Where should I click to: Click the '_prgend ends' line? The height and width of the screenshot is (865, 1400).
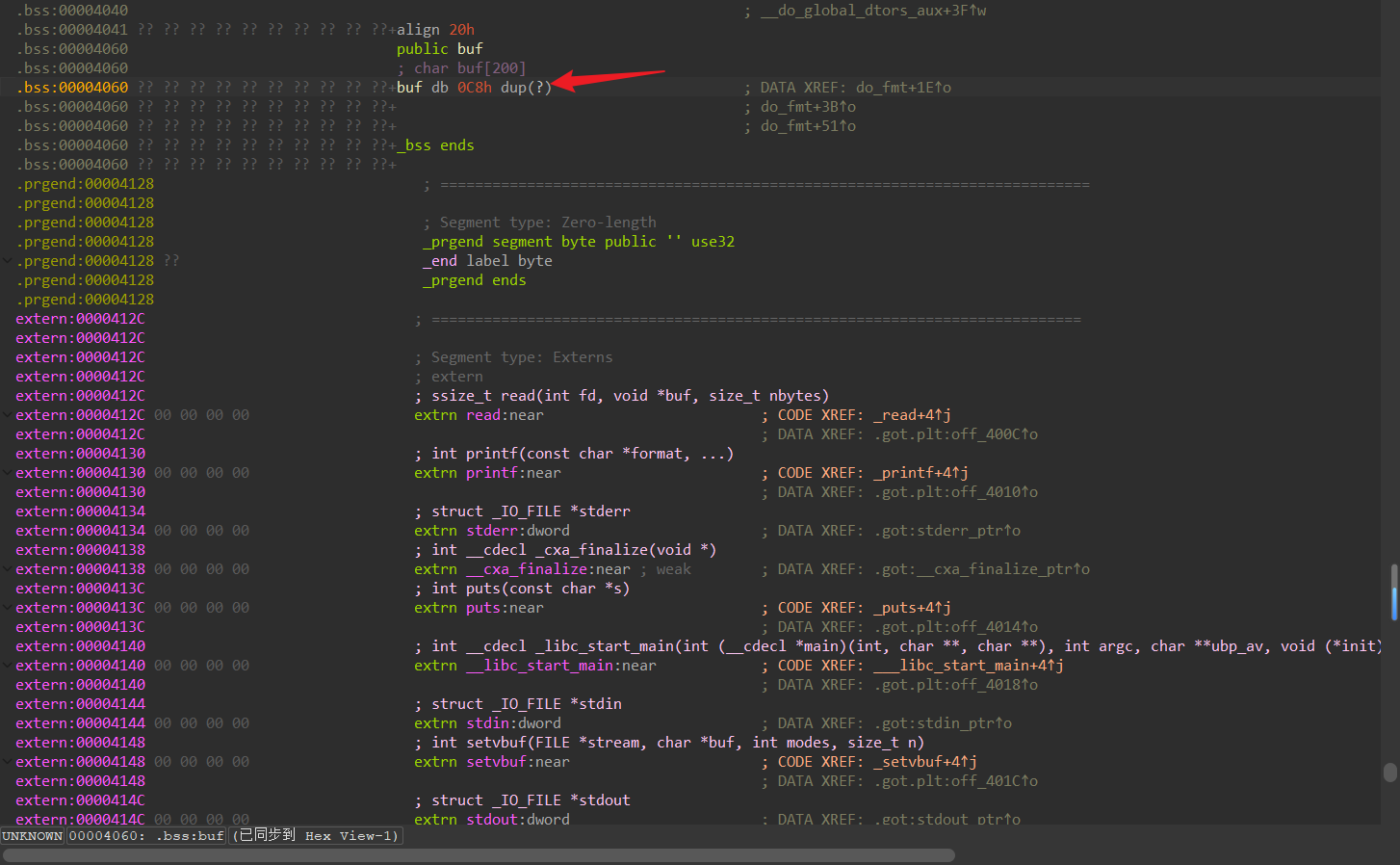coord(475,279)
